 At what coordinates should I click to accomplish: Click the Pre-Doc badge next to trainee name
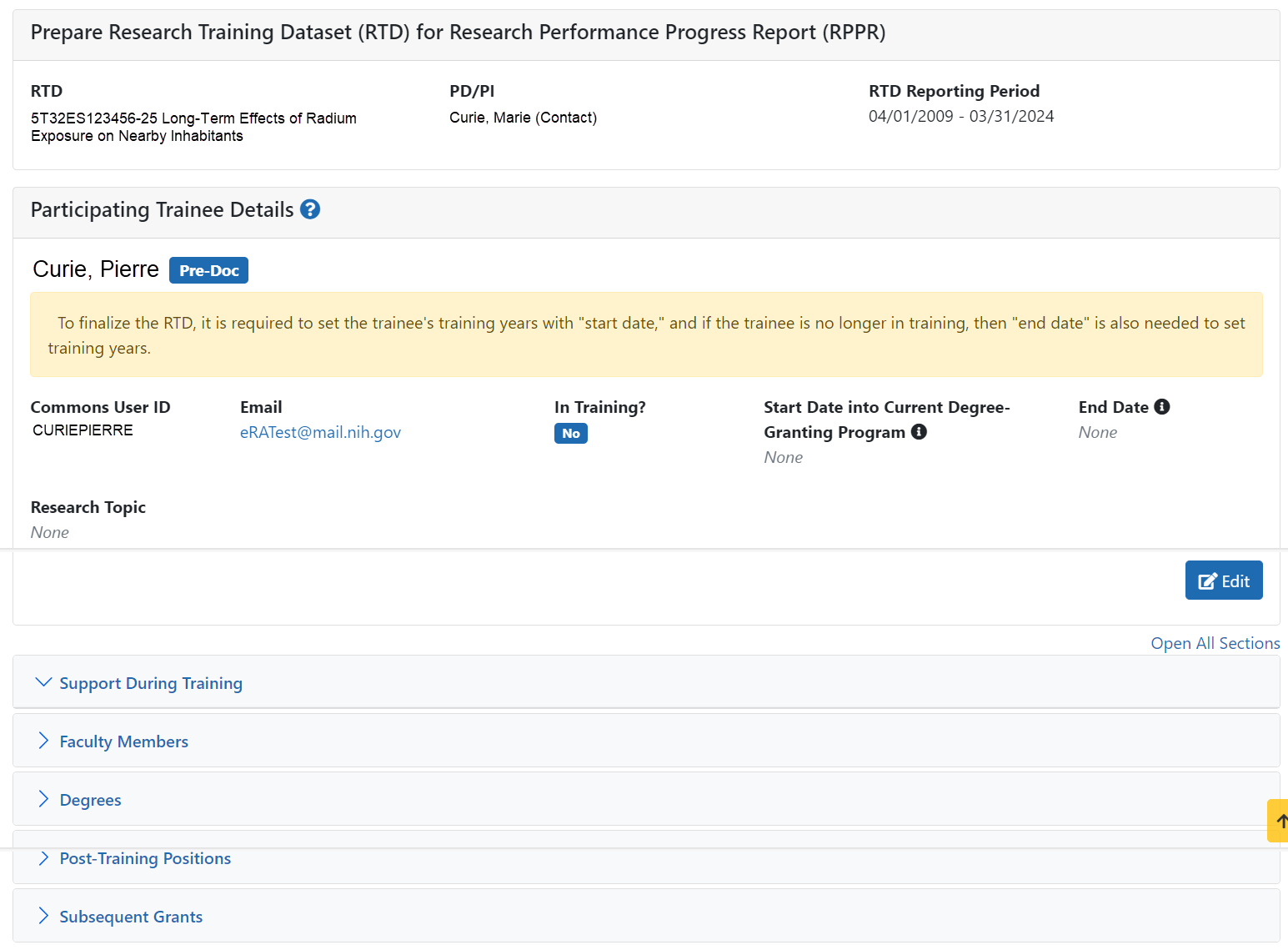pos(208,270)
